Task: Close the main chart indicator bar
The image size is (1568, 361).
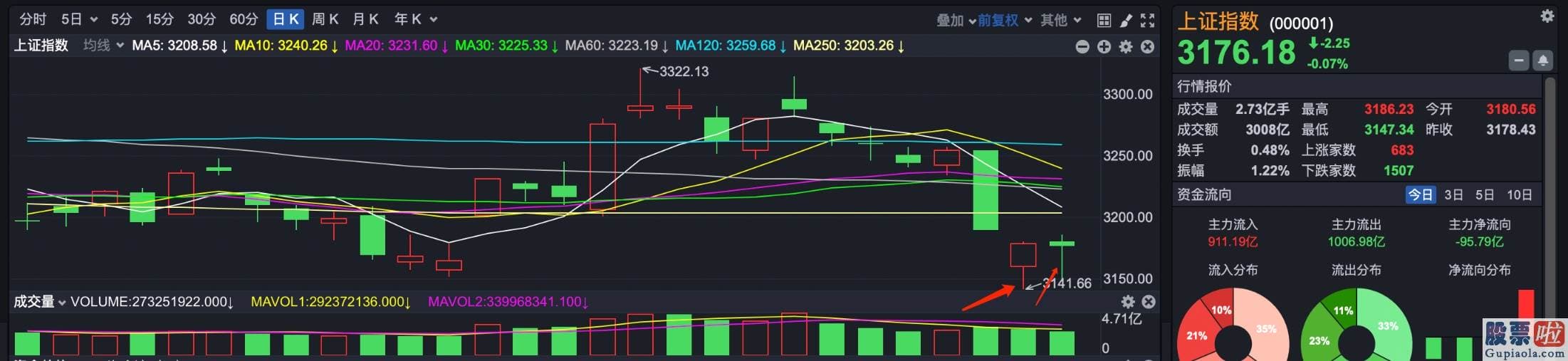Action: tap(1147, 47)
